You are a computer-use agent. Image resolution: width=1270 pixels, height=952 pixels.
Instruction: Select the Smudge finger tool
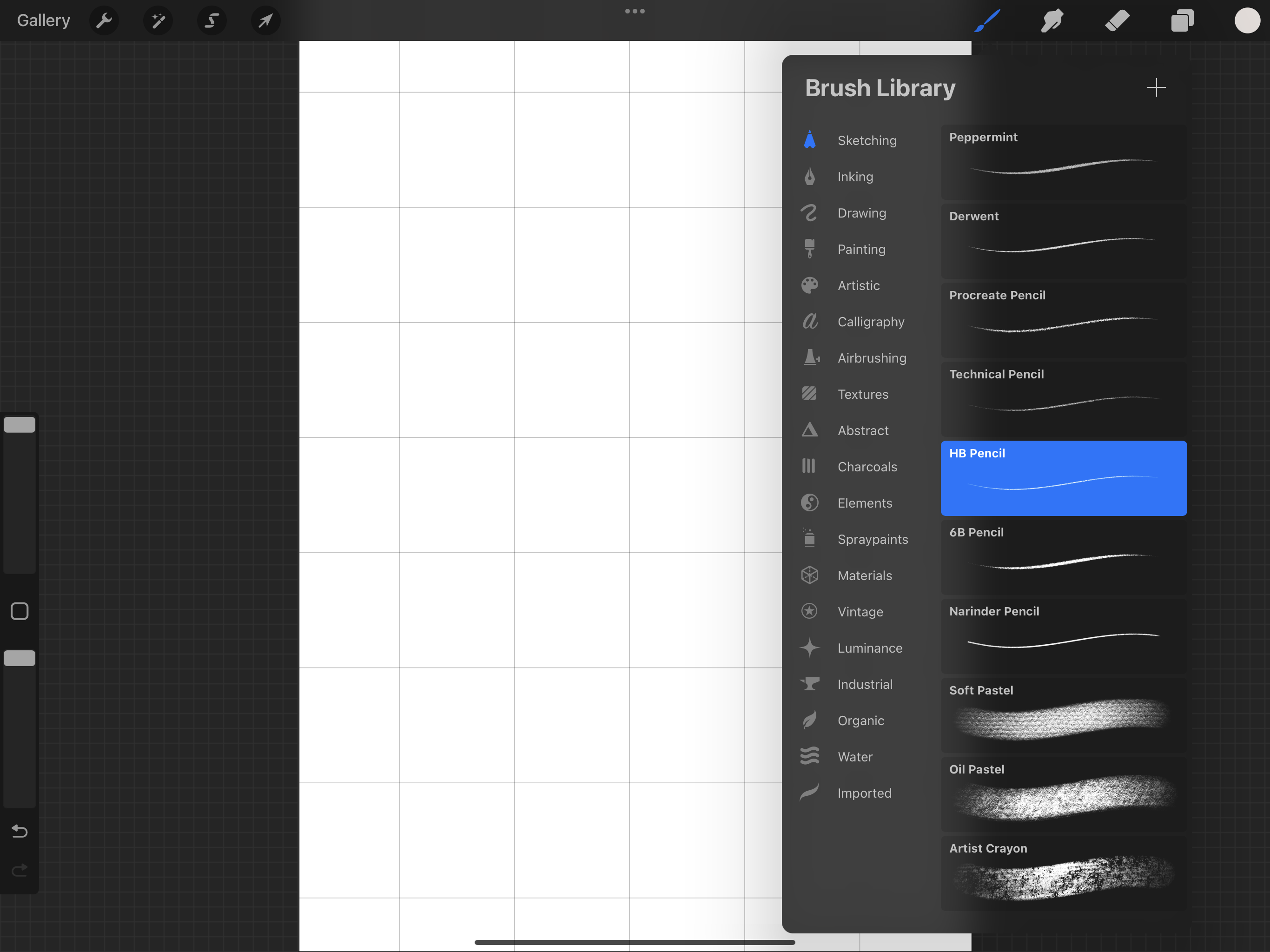point(1052,20)
